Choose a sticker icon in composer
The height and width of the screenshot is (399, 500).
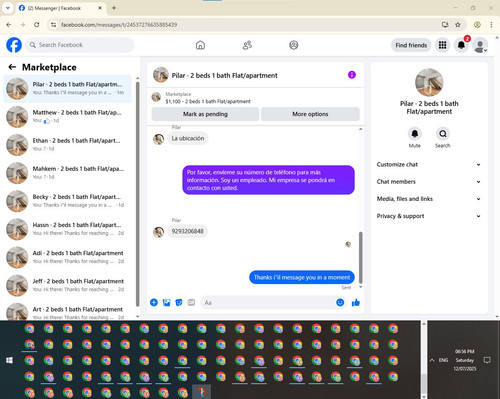179,302
